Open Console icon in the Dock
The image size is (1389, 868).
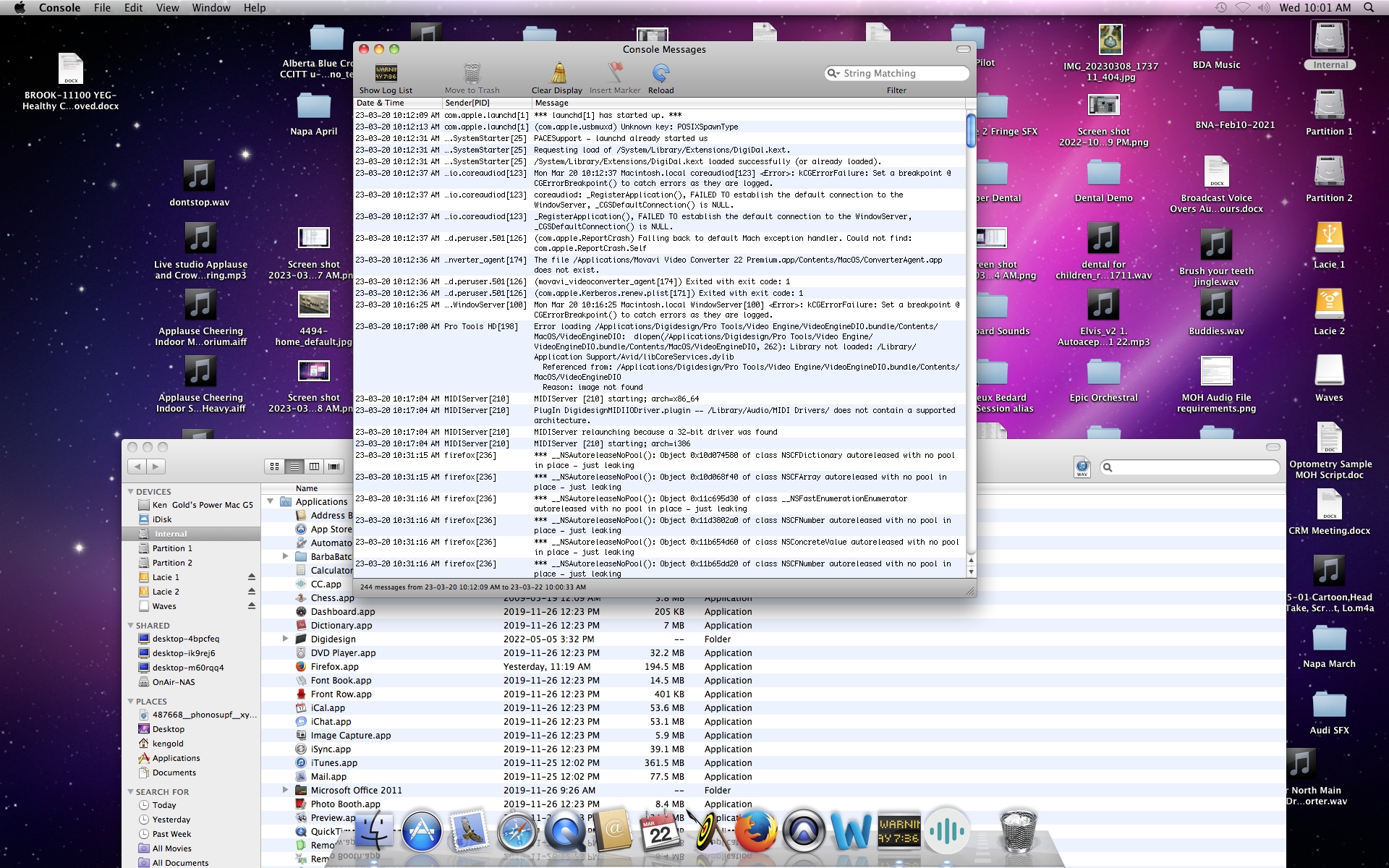click(x=899, y=830)
